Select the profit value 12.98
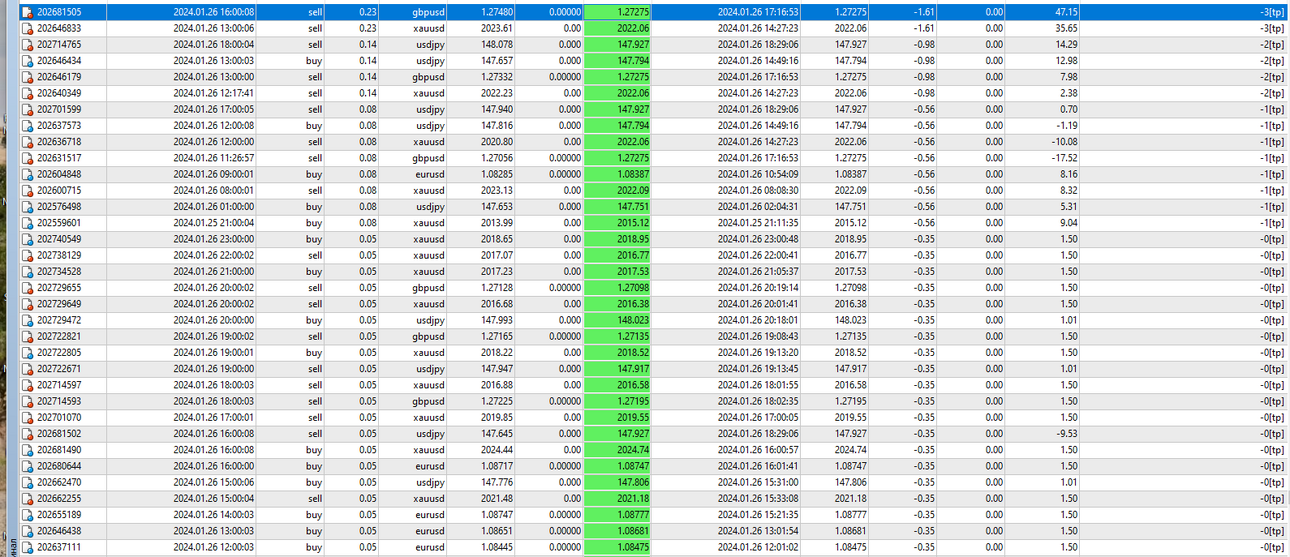The width and height of the screenshot is (1290, 557). (1067, 61)
